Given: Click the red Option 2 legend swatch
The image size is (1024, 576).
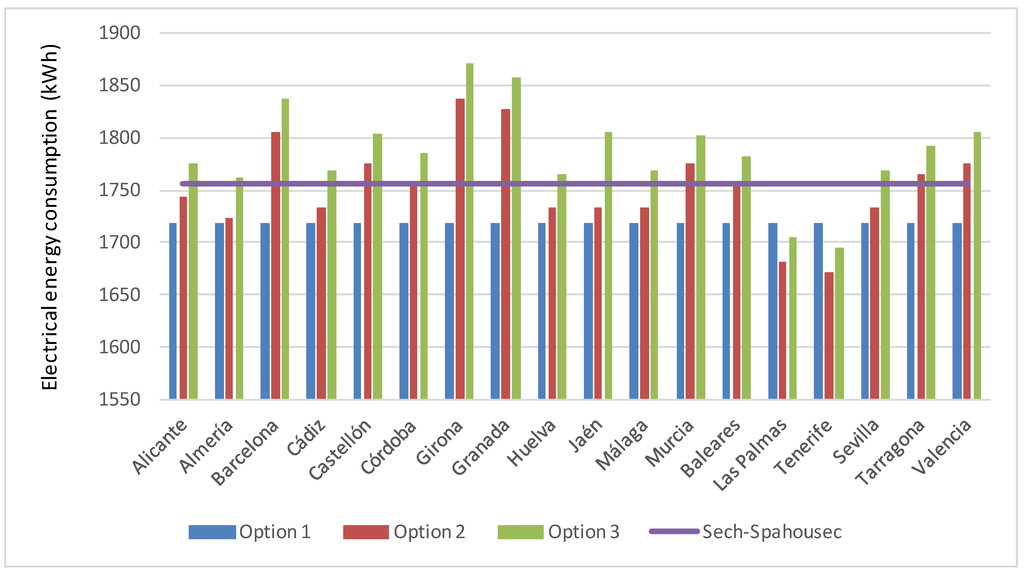Looking at the screenshot, I should pos(364,532).
